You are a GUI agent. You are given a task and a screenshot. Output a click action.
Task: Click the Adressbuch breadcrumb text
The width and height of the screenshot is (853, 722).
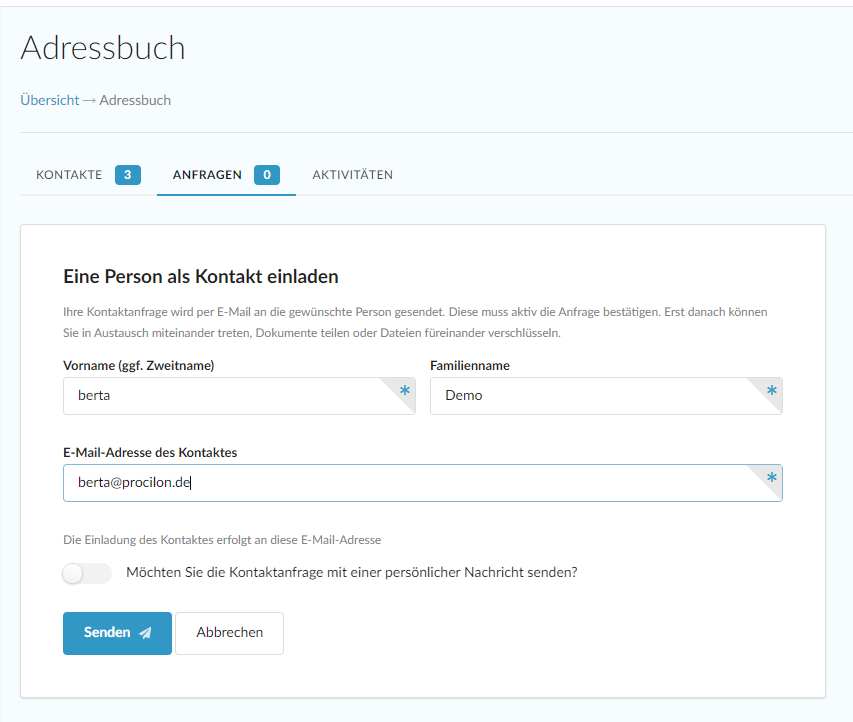(x=135, y=100)
